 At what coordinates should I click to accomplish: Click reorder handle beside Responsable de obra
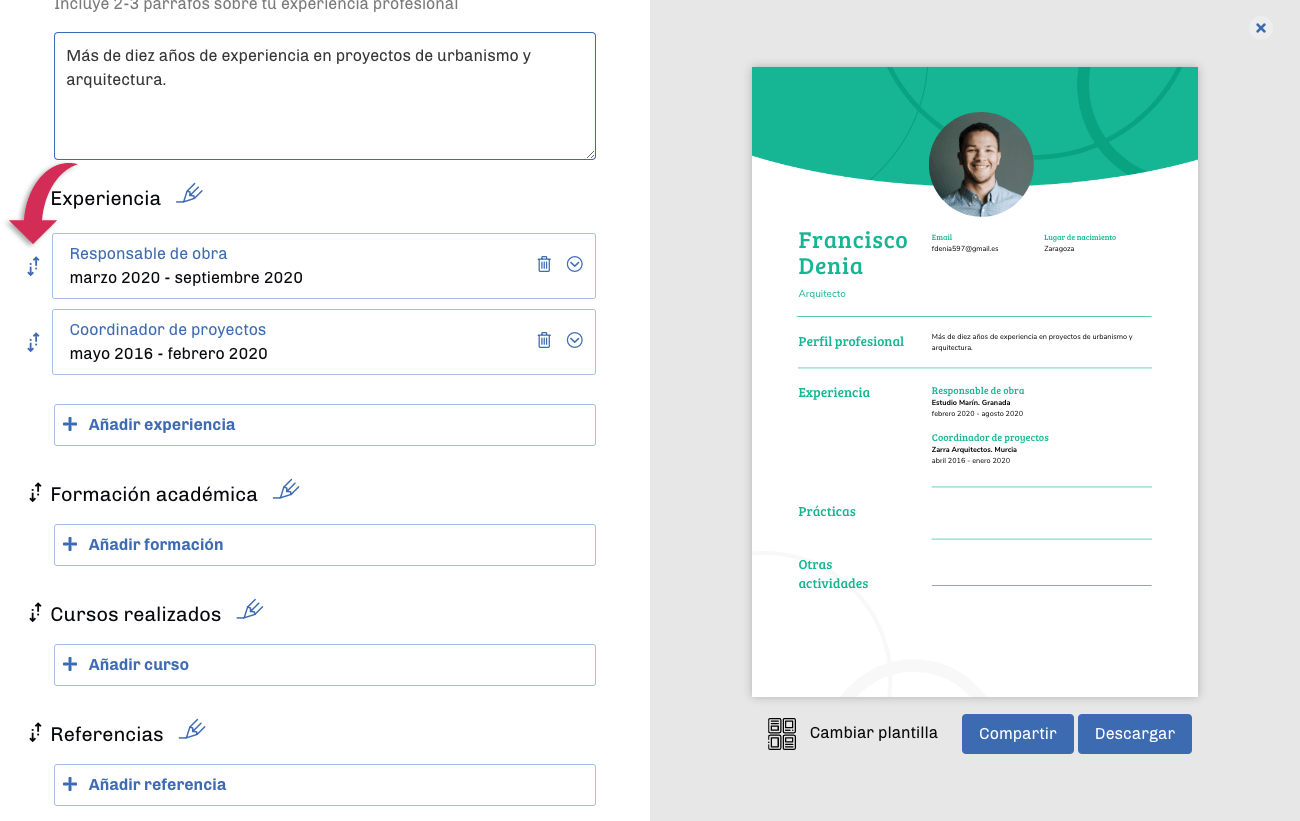(x=33, y=266)
